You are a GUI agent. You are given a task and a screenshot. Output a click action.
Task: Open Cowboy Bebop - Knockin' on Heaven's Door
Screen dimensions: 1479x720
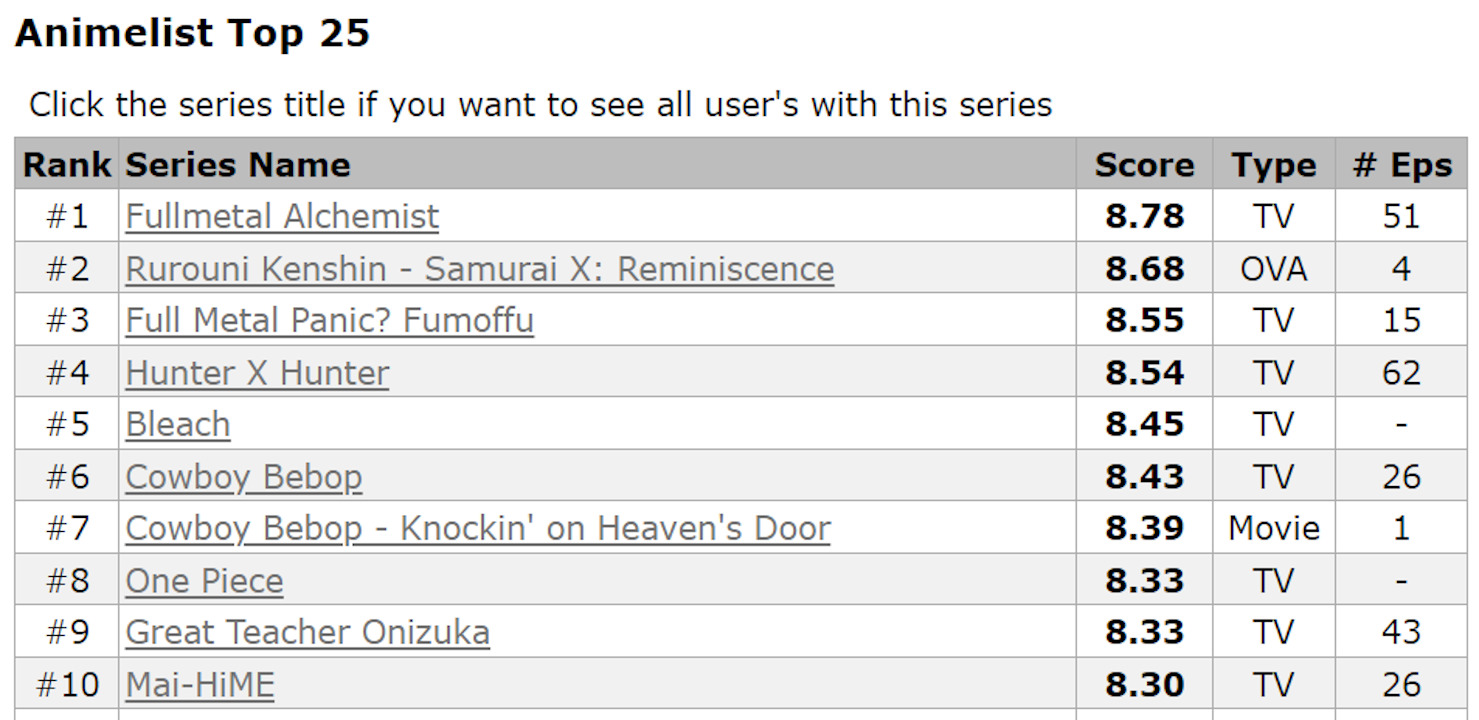pyautogui.click(x=477, y=529)
